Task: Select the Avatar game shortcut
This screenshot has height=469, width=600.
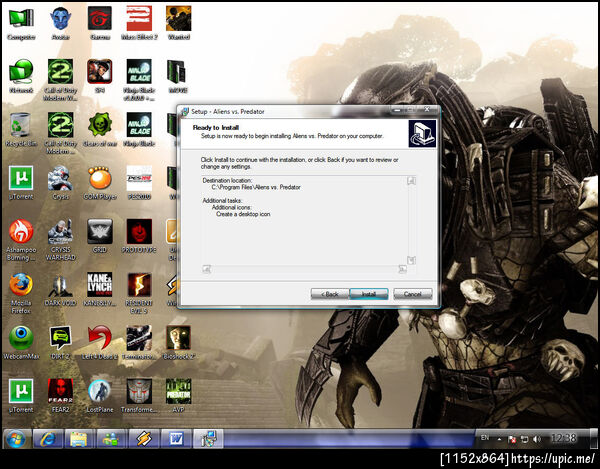Action: (x=60, y=24)
